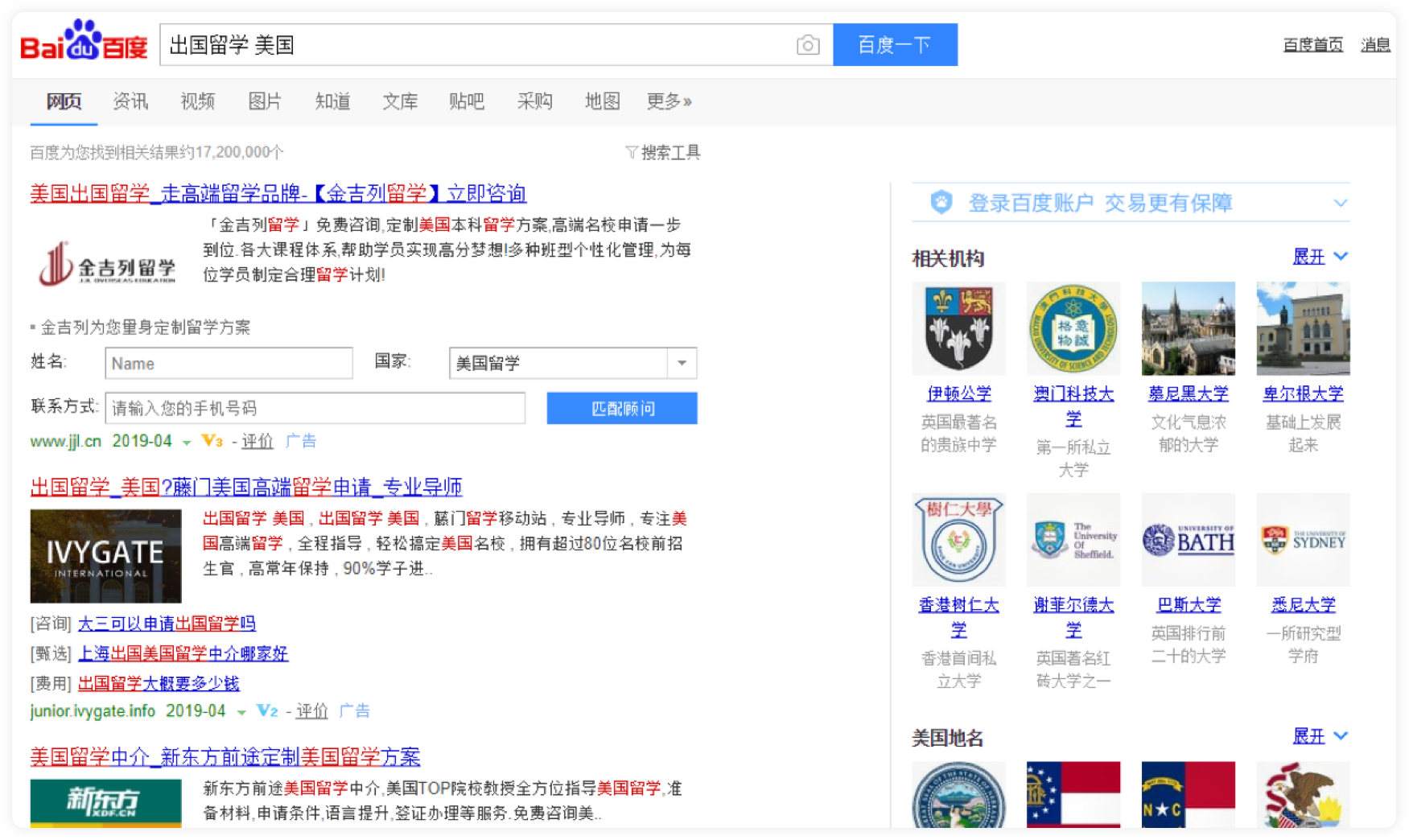
Task: Click the V3 credibility badge
Action: (x=212, y=441)
